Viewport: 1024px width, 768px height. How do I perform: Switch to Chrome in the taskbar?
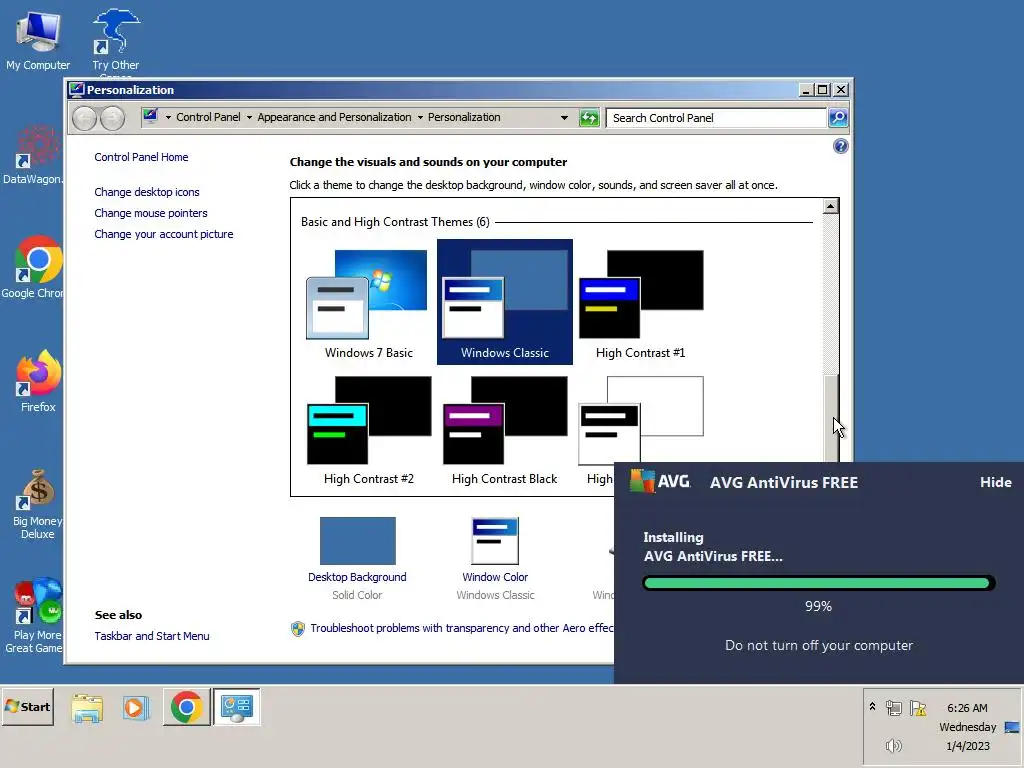tap(186, 707)
